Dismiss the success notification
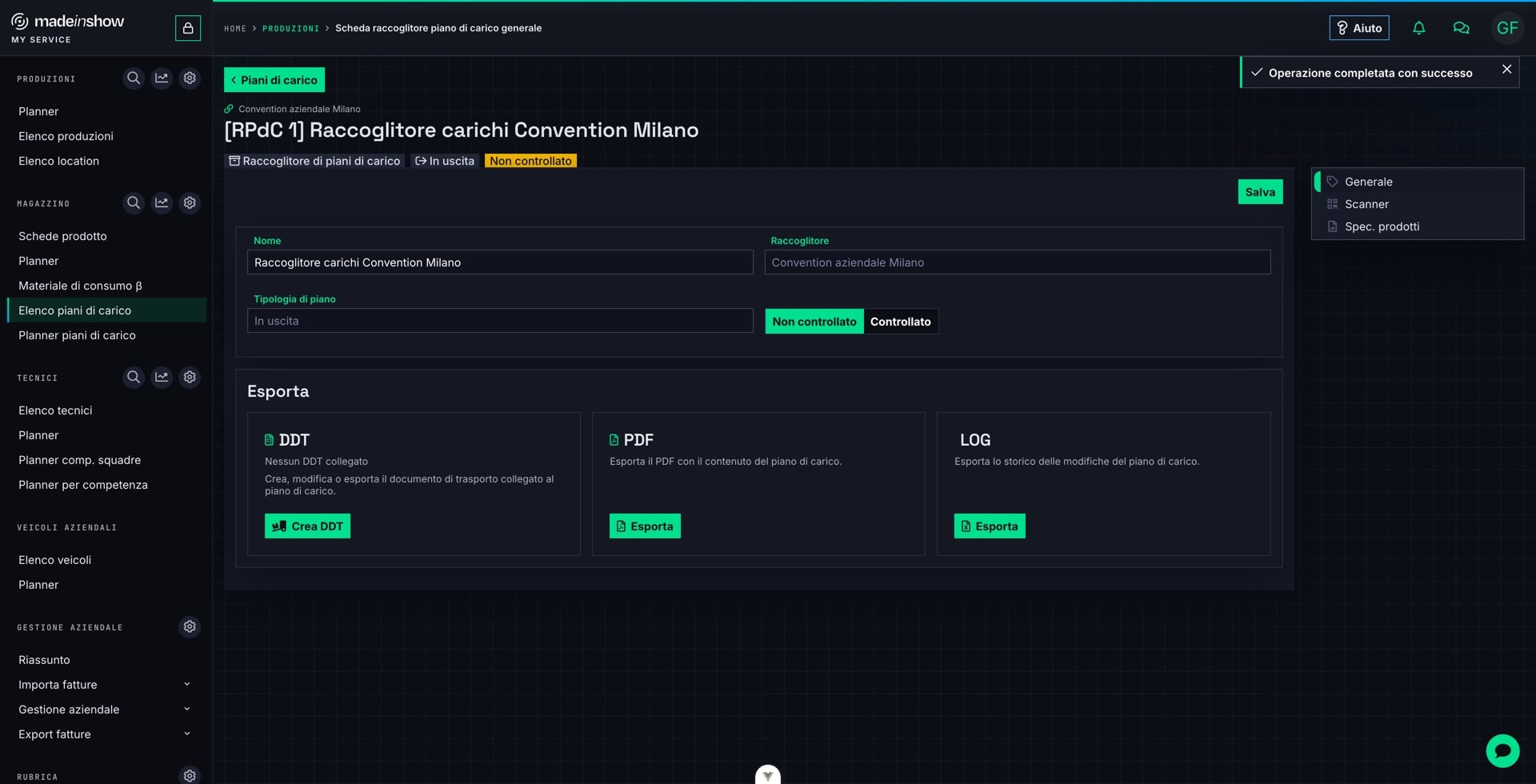Image resolution: width=1536 pixels, height=784 pixels. coord(1506,70)
